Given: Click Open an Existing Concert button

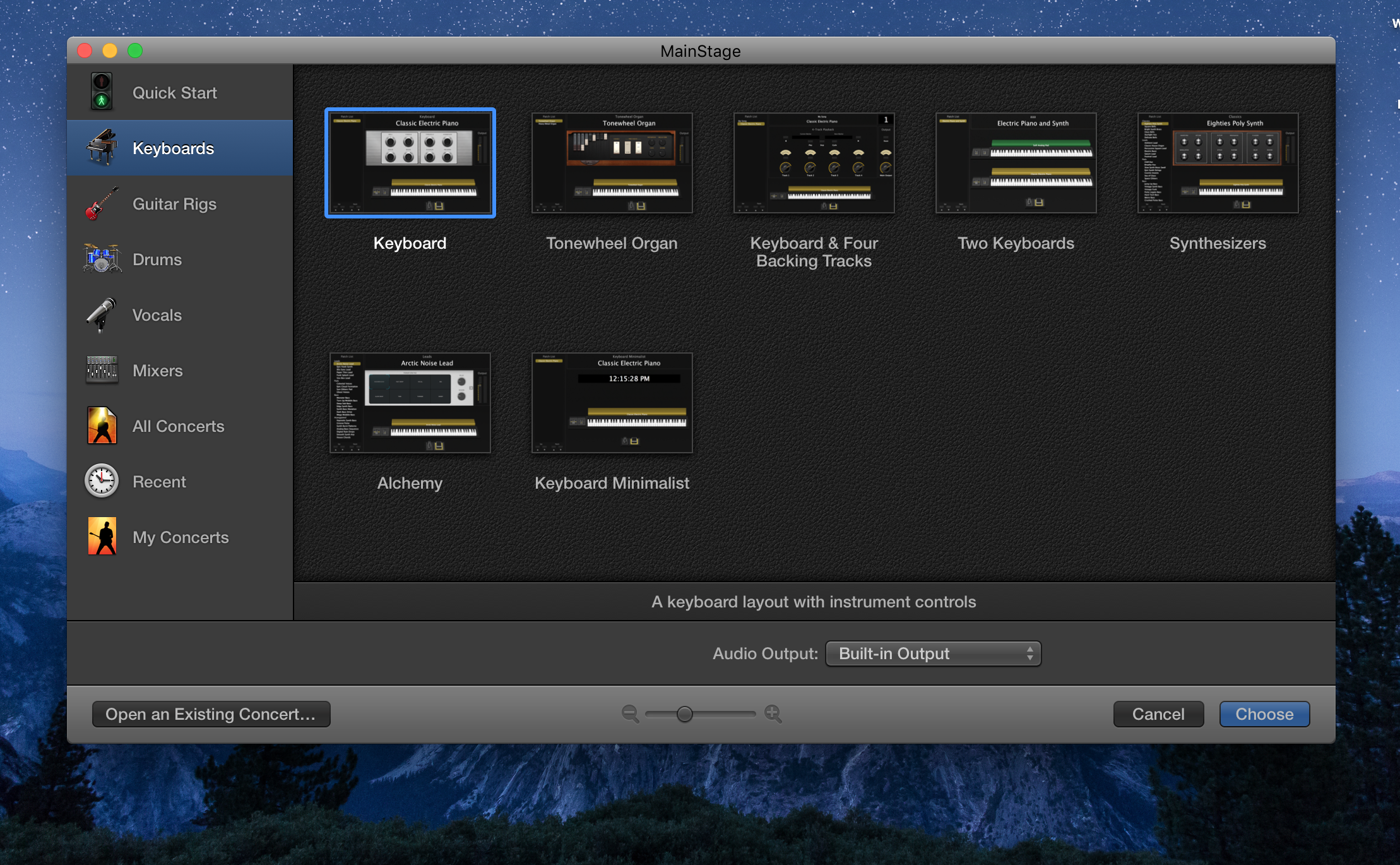Looking at the screenshot, I should [x=211, y=714].
